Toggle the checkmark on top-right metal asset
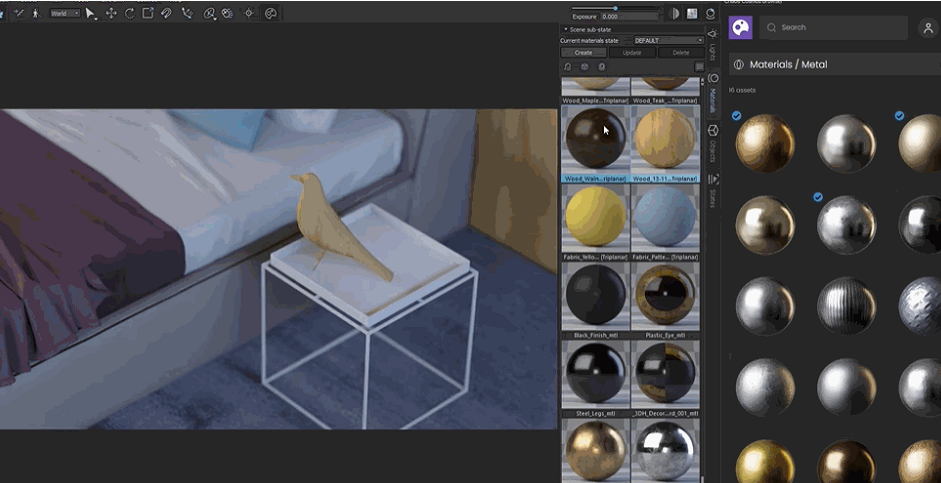 (x=899, y=116)
